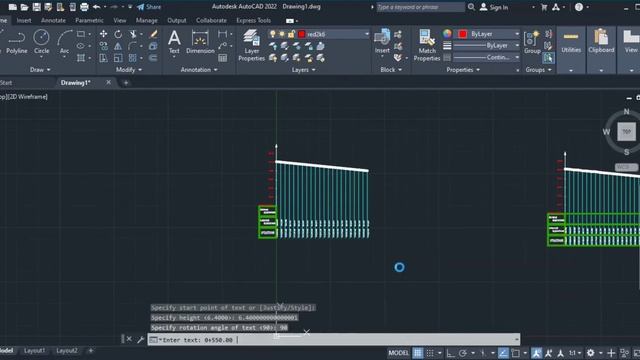Select the Polyline tool

coord(17,42)
